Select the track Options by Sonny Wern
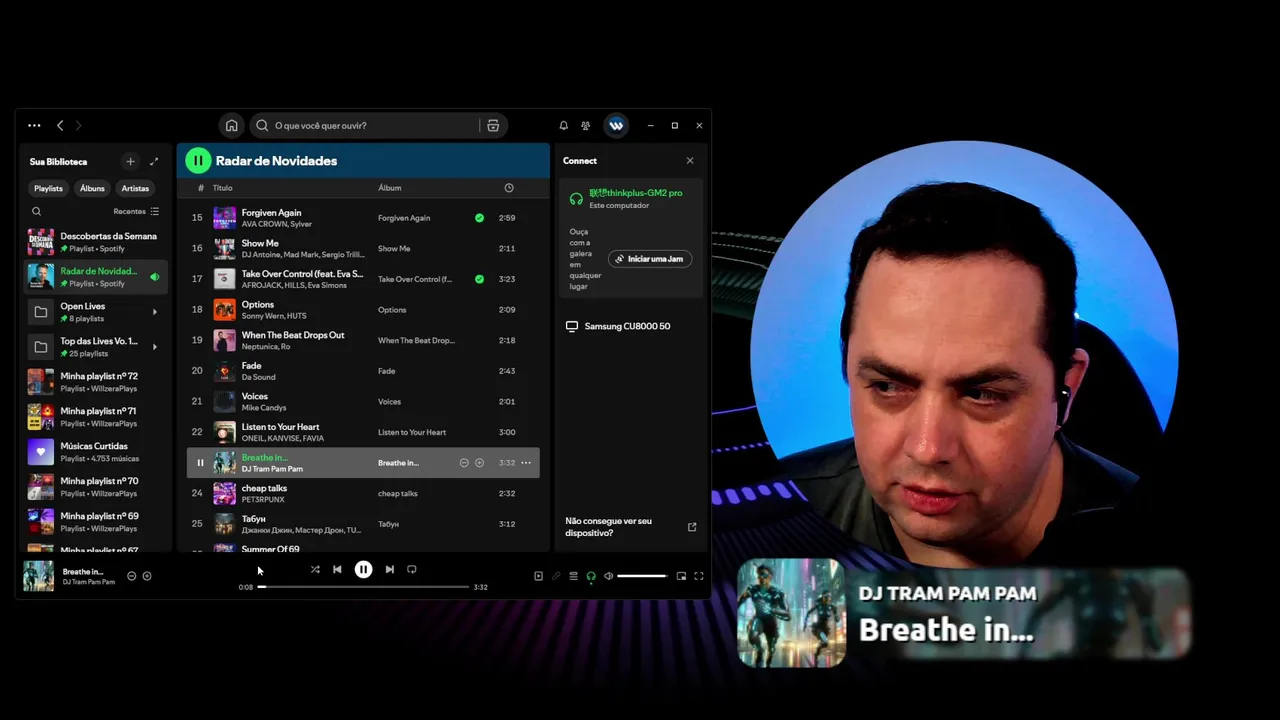Image resolution: width=1280 pixels, height=720 pixels. [x=363, y=309]
